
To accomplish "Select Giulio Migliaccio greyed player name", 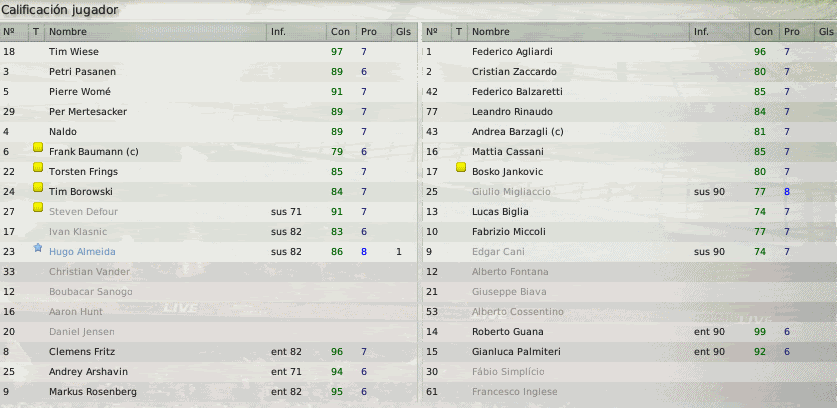I will pos(511,192).
